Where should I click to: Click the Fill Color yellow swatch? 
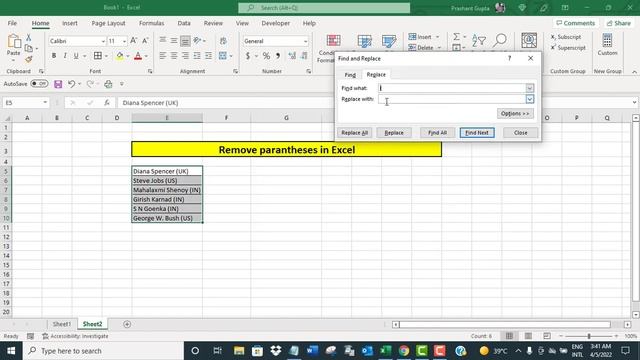(120, 56)
